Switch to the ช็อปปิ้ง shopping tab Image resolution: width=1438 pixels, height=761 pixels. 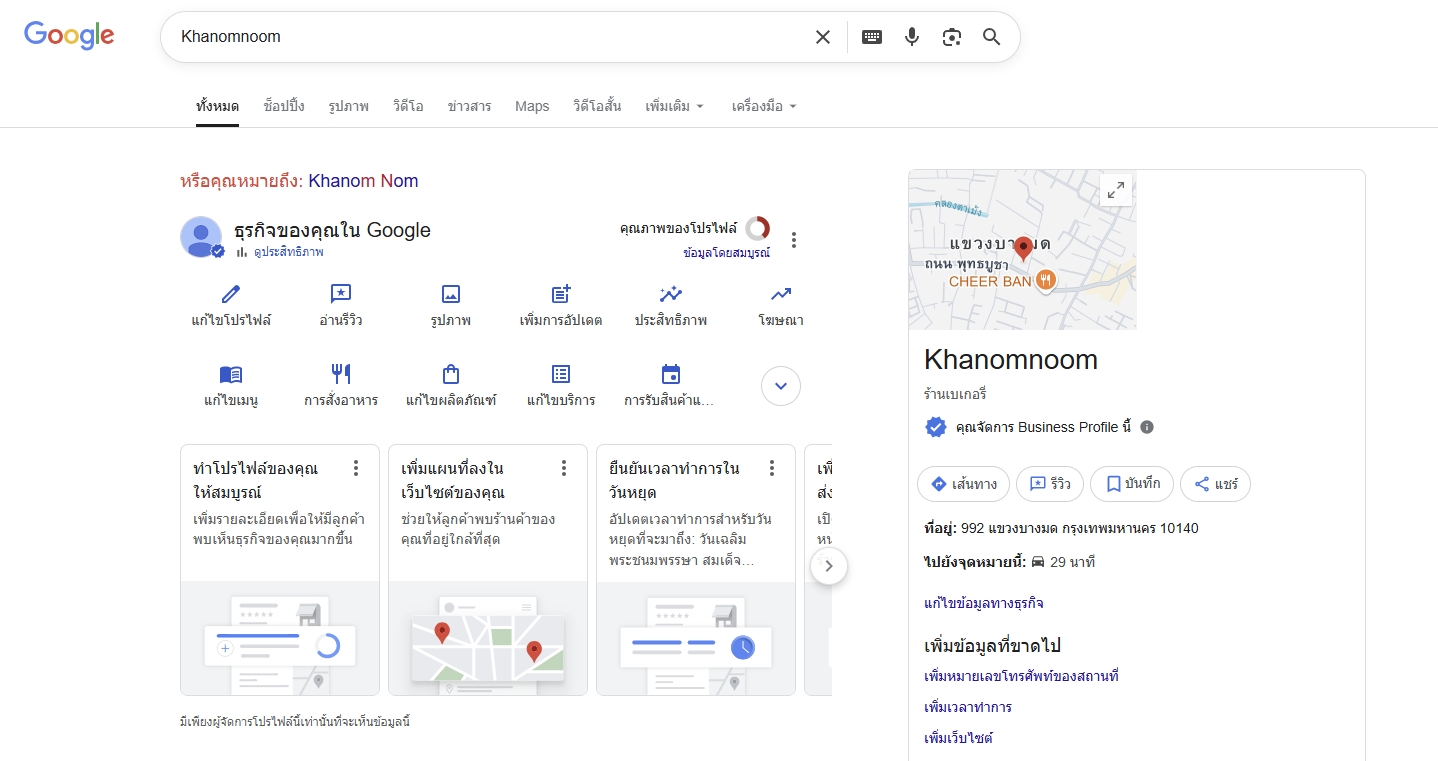284,106
